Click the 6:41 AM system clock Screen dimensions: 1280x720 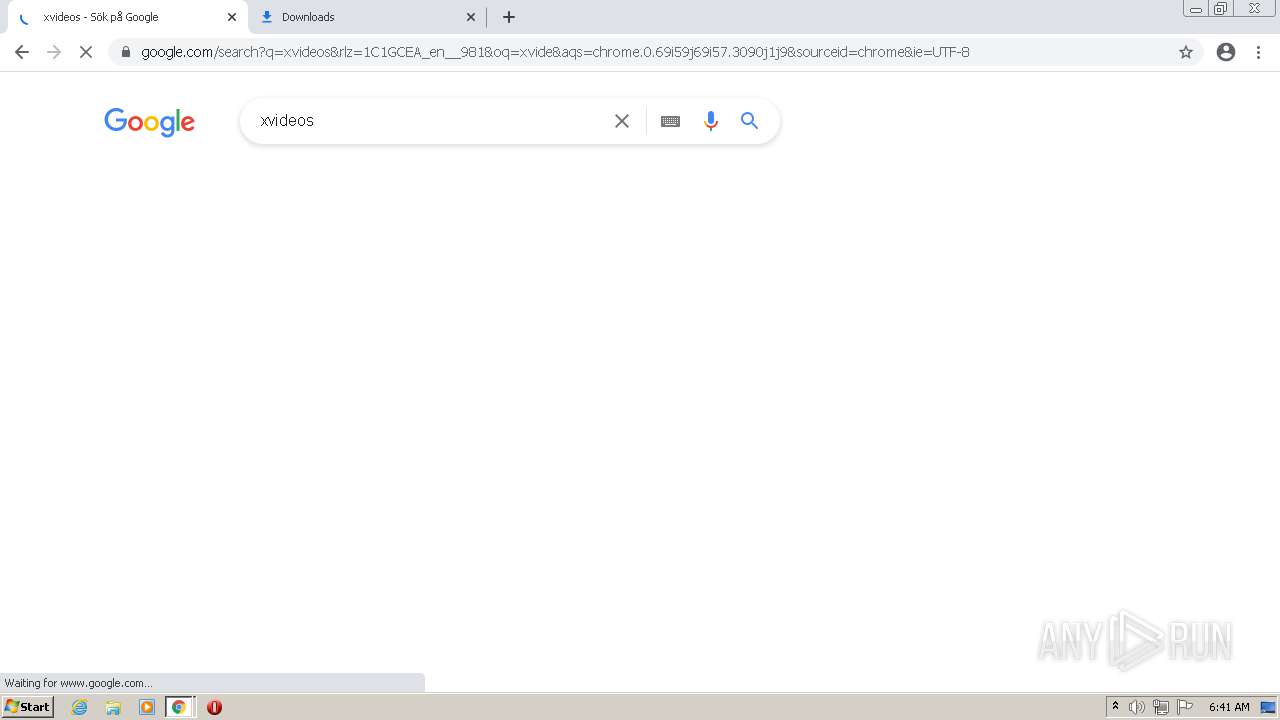point(1229,707)
